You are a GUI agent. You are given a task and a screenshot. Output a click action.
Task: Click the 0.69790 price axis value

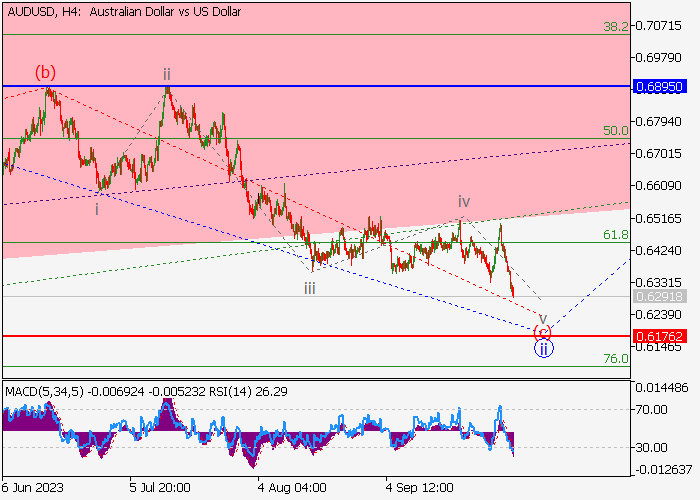[x=658, y=58]
